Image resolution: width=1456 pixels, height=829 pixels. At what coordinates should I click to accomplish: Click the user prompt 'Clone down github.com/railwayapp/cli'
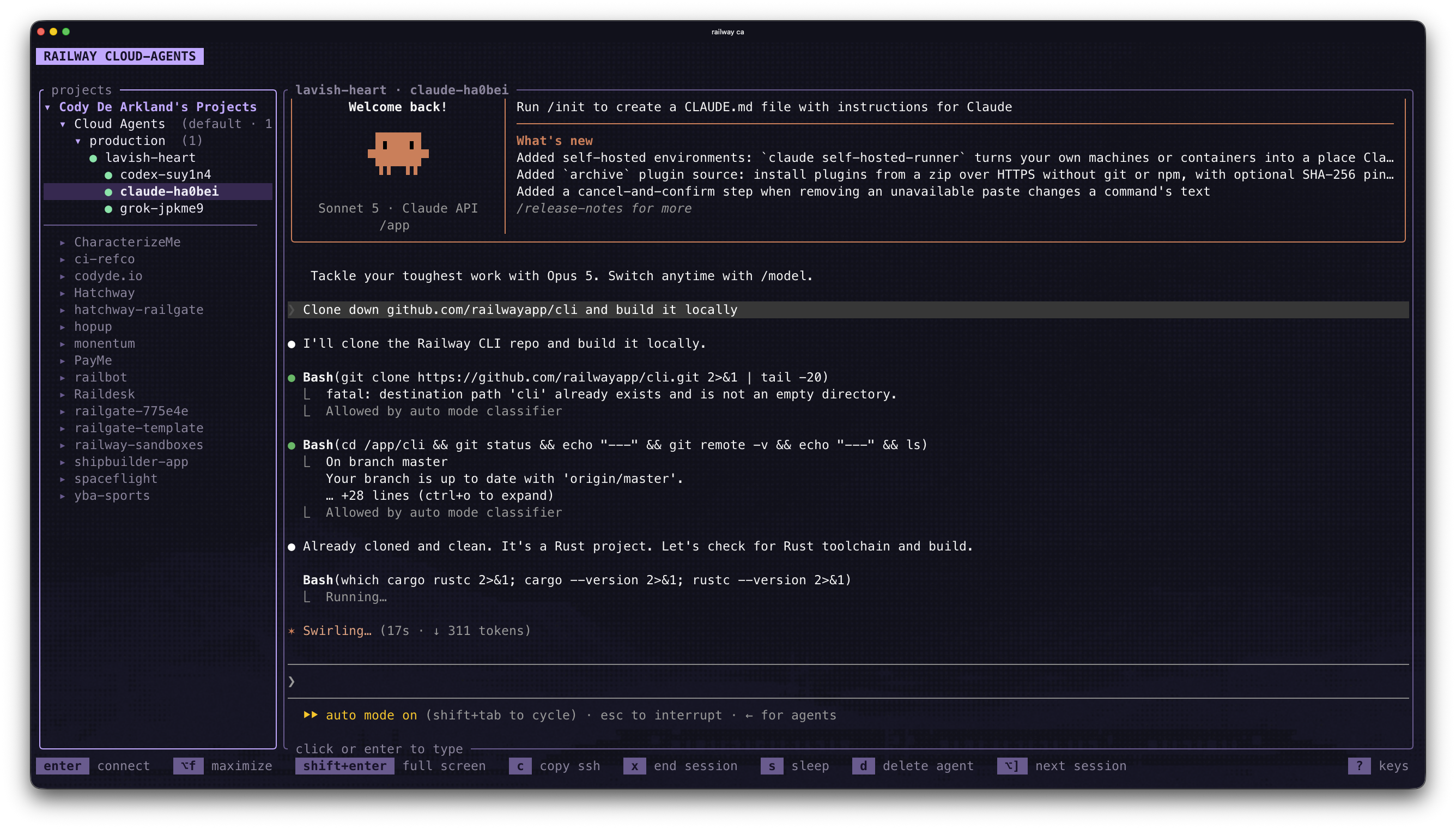(x=848, y=310)
